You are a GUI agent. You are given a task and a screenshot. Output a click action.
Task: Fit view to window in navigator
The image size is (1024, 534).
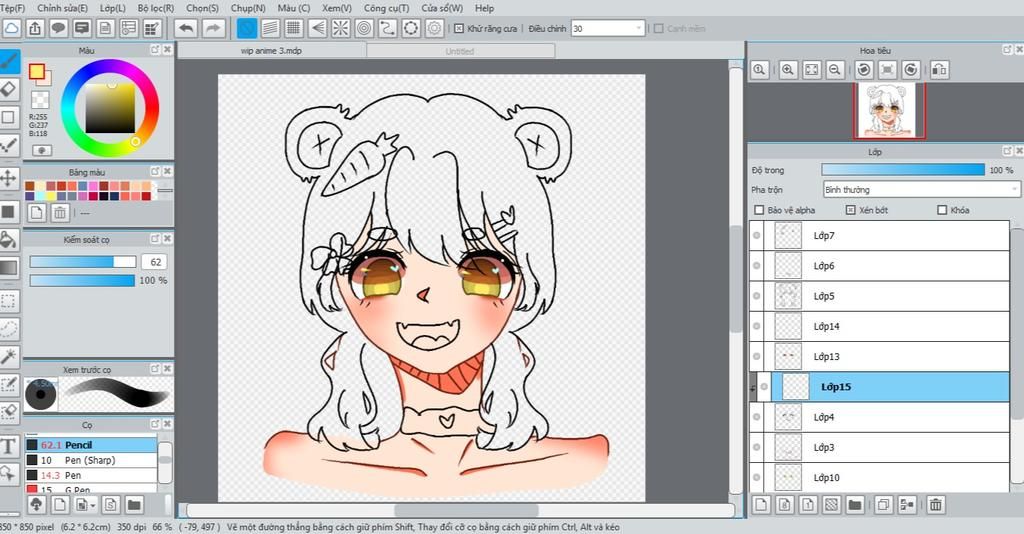coord(811,70)
